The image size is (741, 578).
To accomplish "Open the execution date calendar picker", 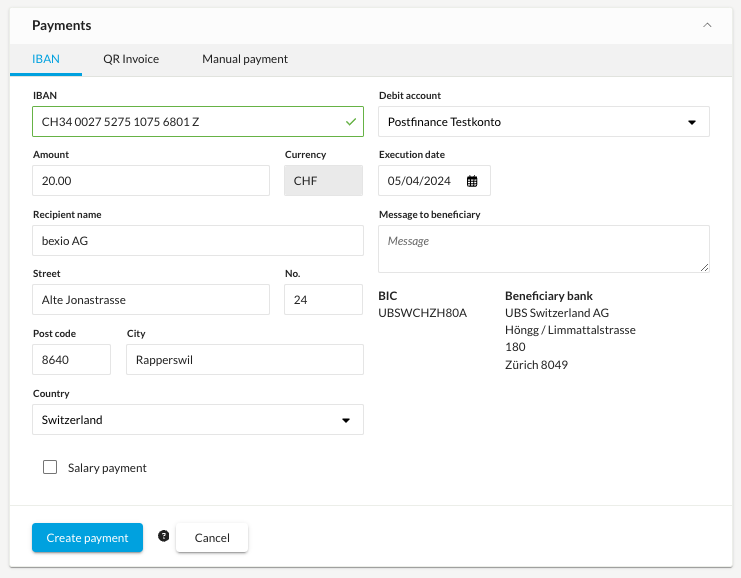I will pyautogui.click(x=472, y=181).
